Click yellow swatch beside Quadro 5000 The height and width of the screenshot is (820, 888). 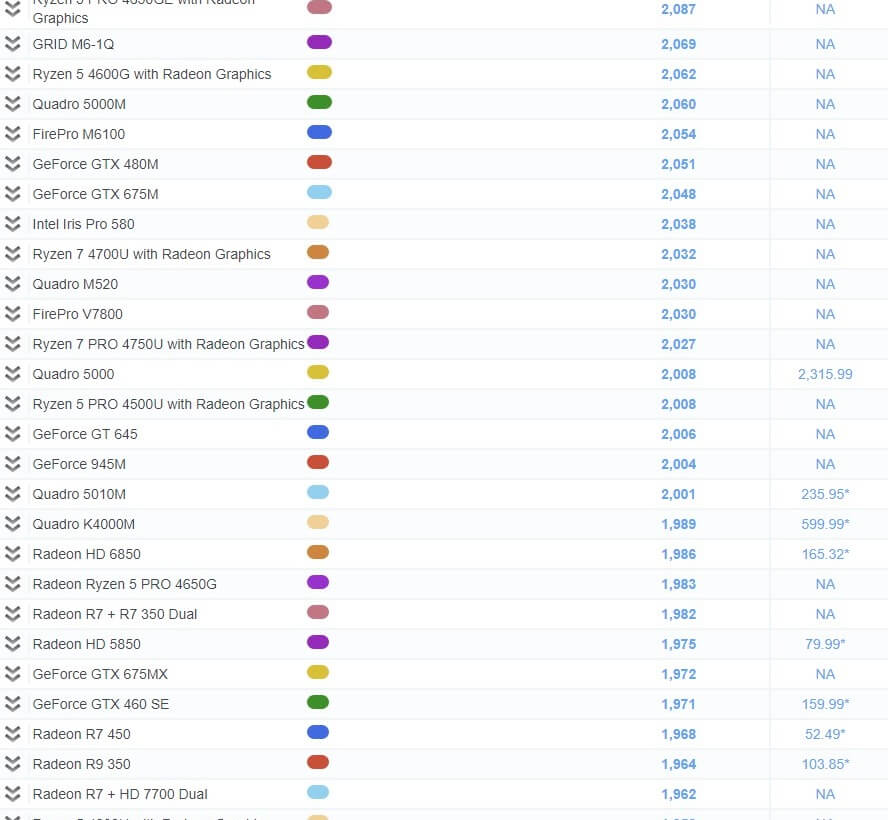coord(318,373)
